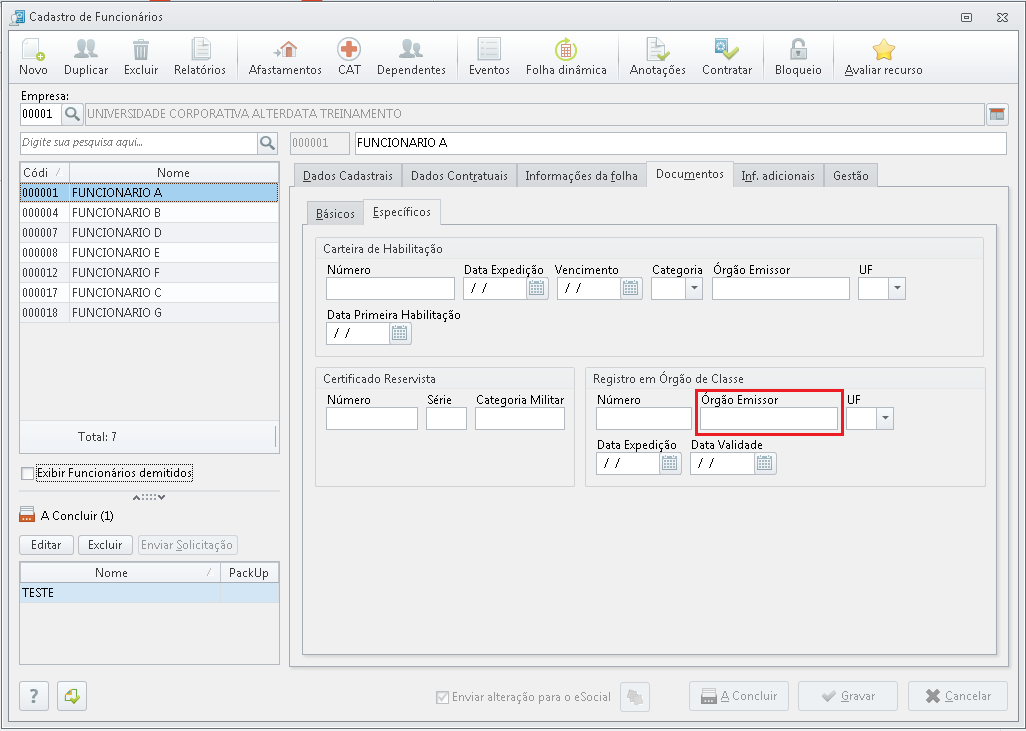Click the Série field
Viewport: 1026px width, 731px height.
(x=446, y=418)
